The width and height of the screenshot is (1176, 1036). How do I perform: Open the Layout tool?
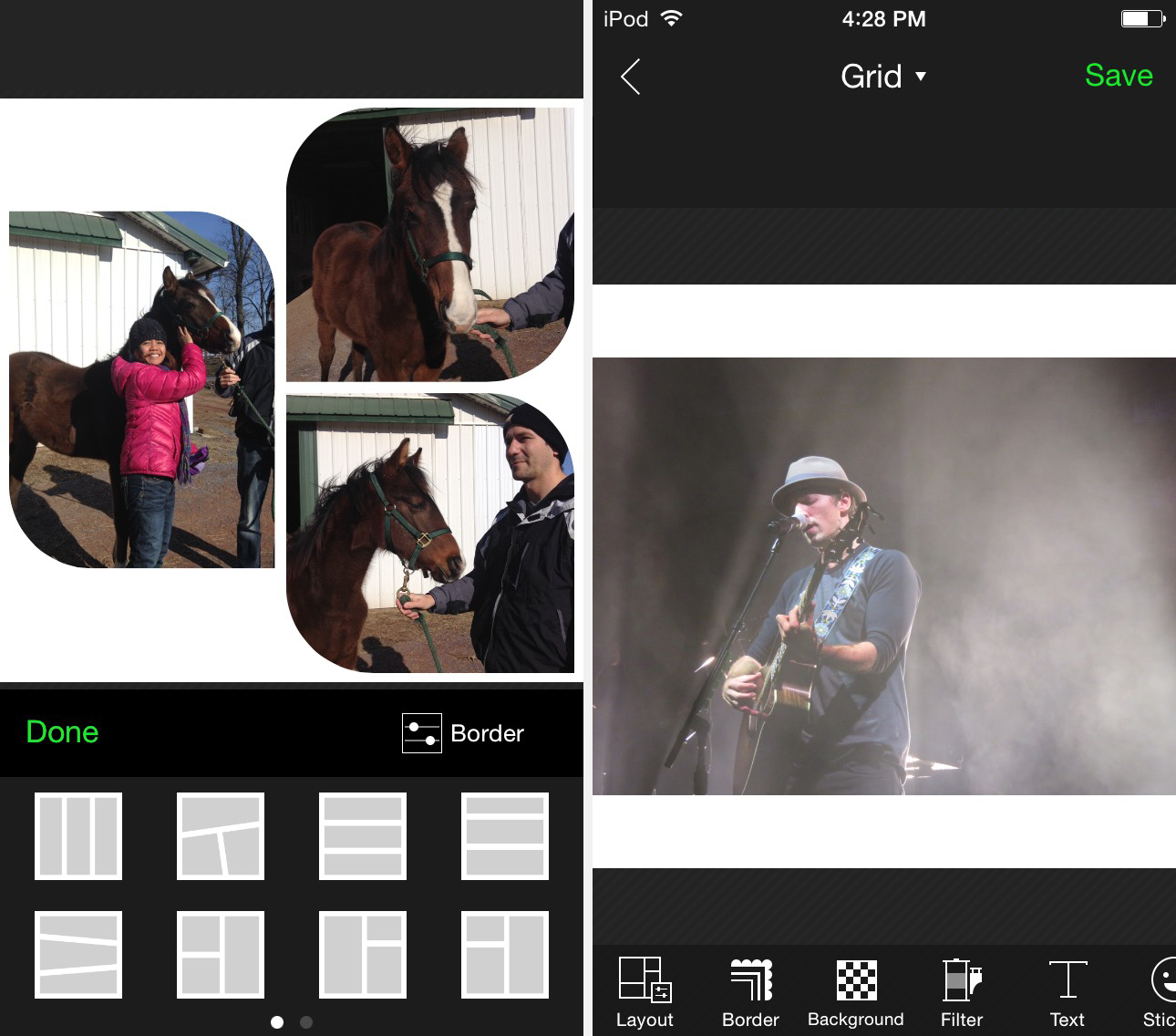tap(645, 992)
